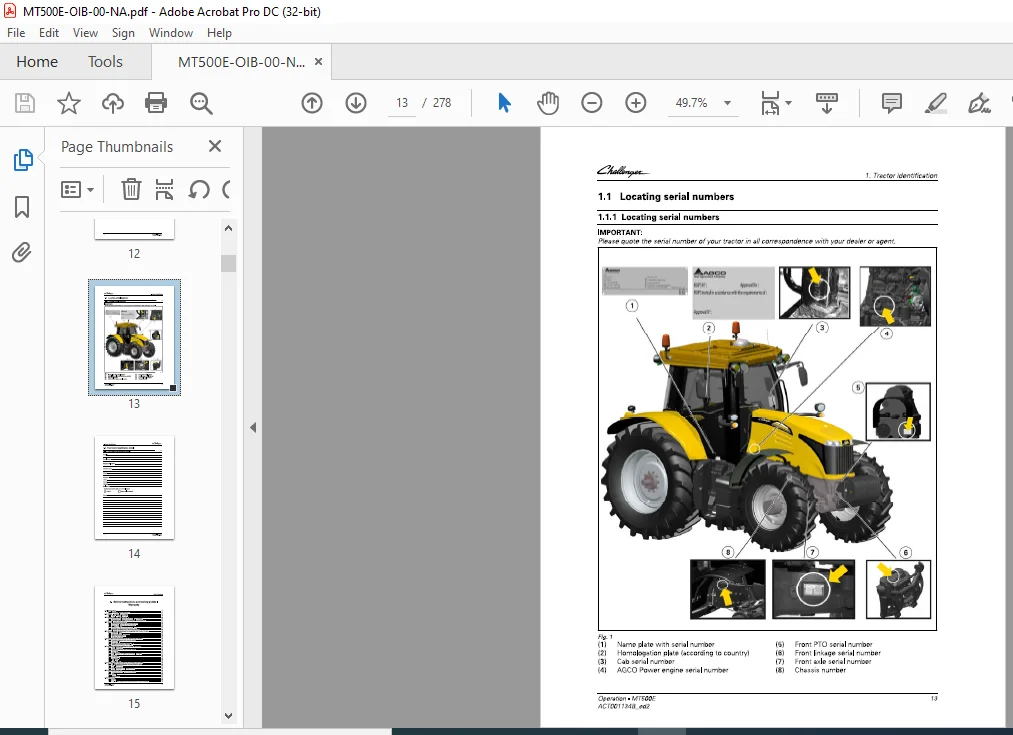Viewport: 1013px width, 735px height.
Task: Select partially visible page 12 thumbnail
Action: pyautogui.click(x=134, y=229)
